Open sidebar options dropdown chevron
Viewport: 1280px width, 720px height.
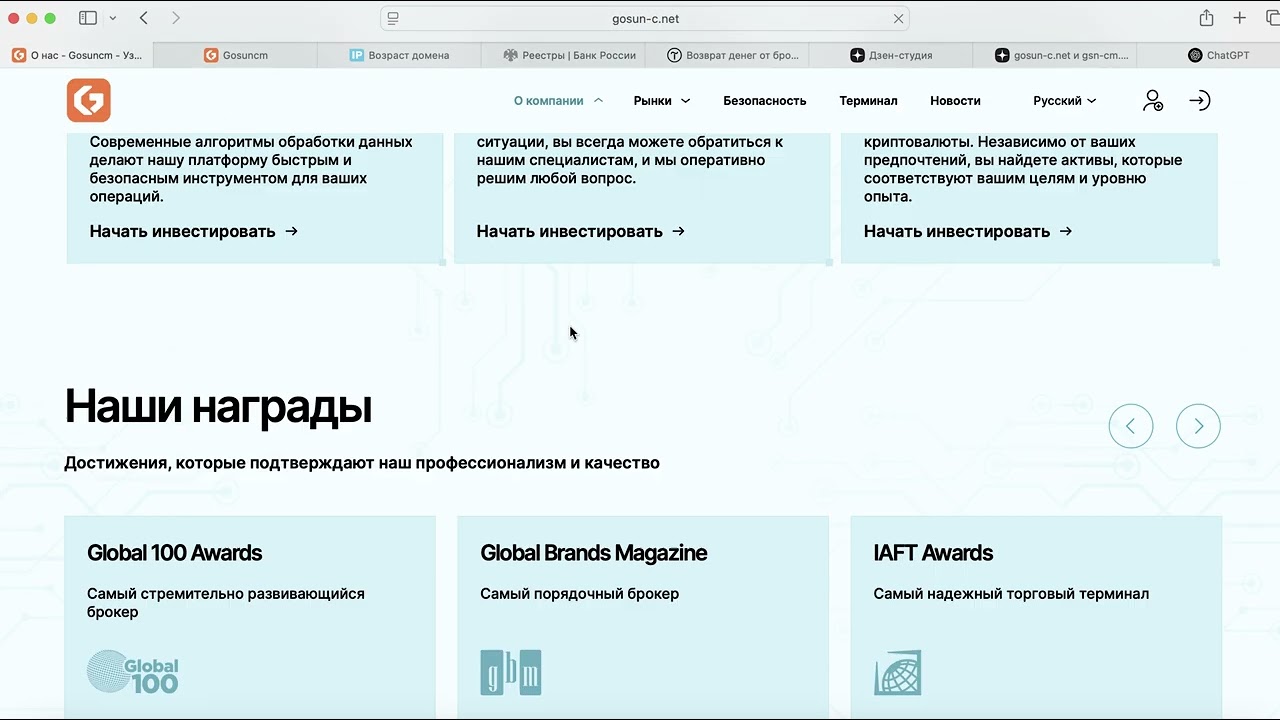click(113, 18)
